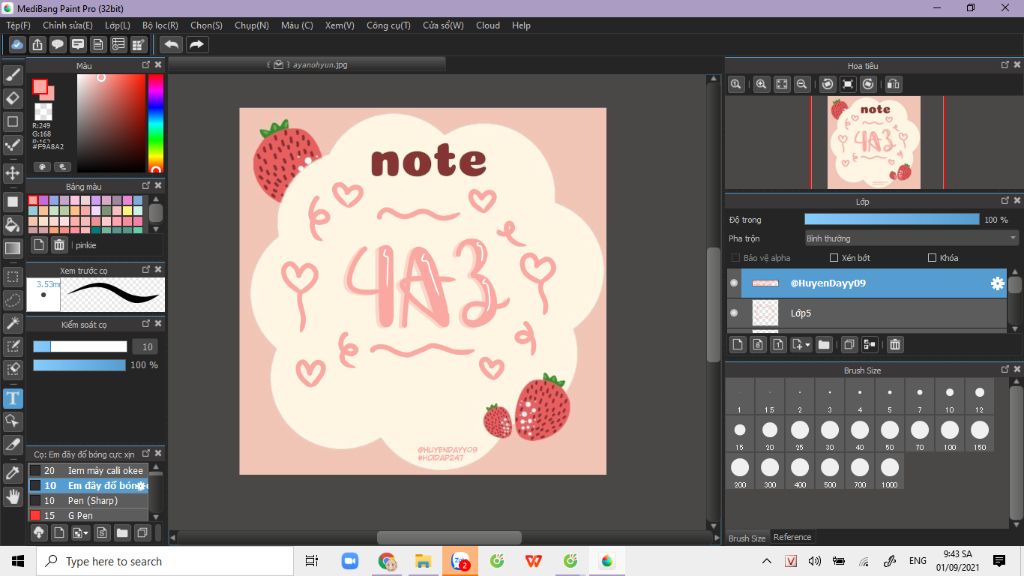Select the Gradient tool

12,248
